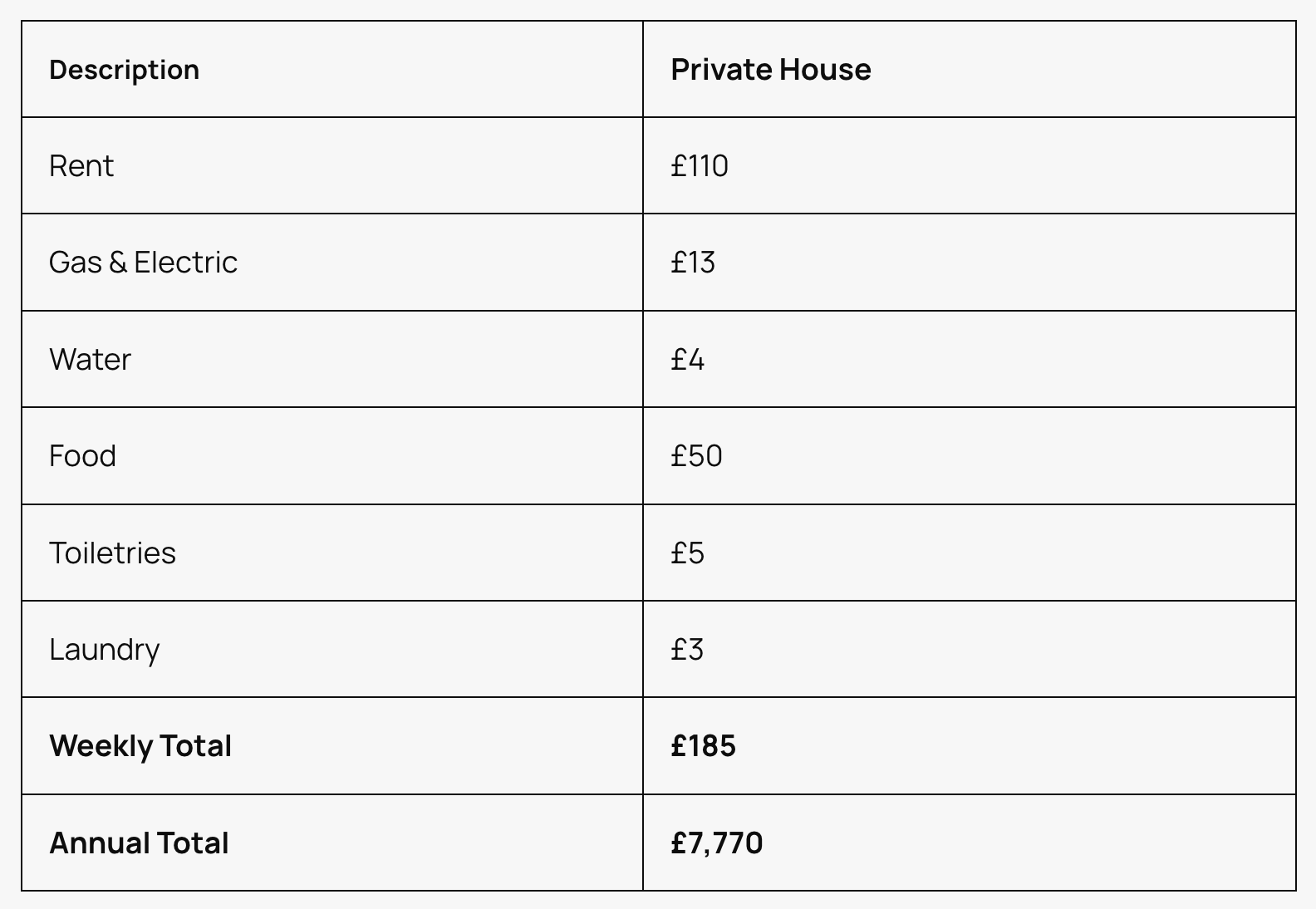The image size is (1316, 909).
Task: Click the £50 food amount
Action: [696, 456]
